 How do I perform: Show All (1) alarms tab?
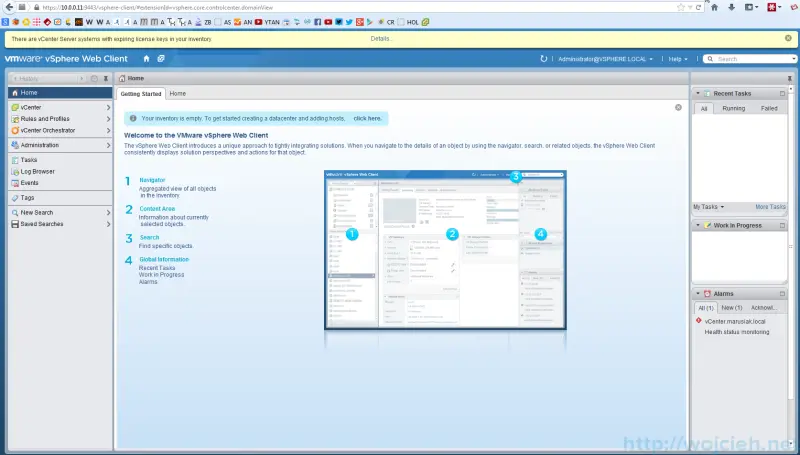[x=706, y=308]
